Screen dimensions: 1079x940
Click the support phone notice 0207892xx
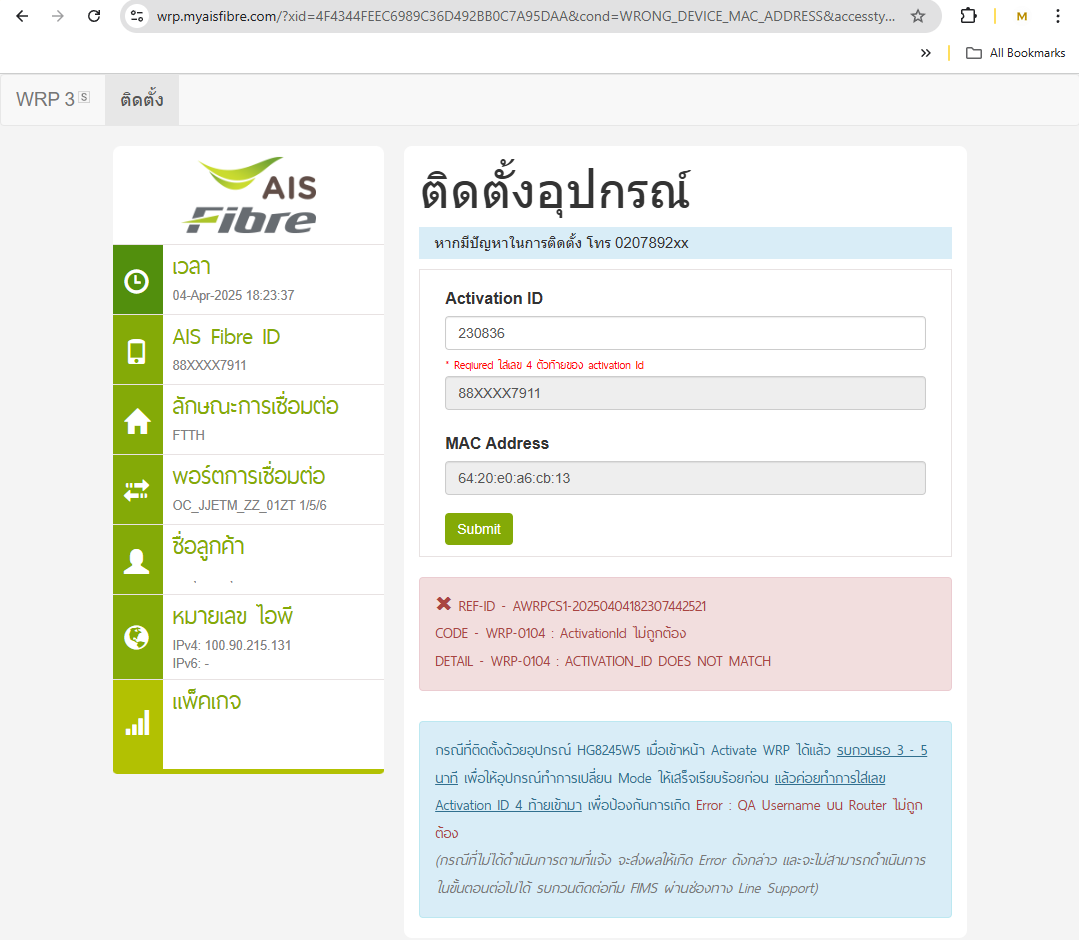click(562, 243)
